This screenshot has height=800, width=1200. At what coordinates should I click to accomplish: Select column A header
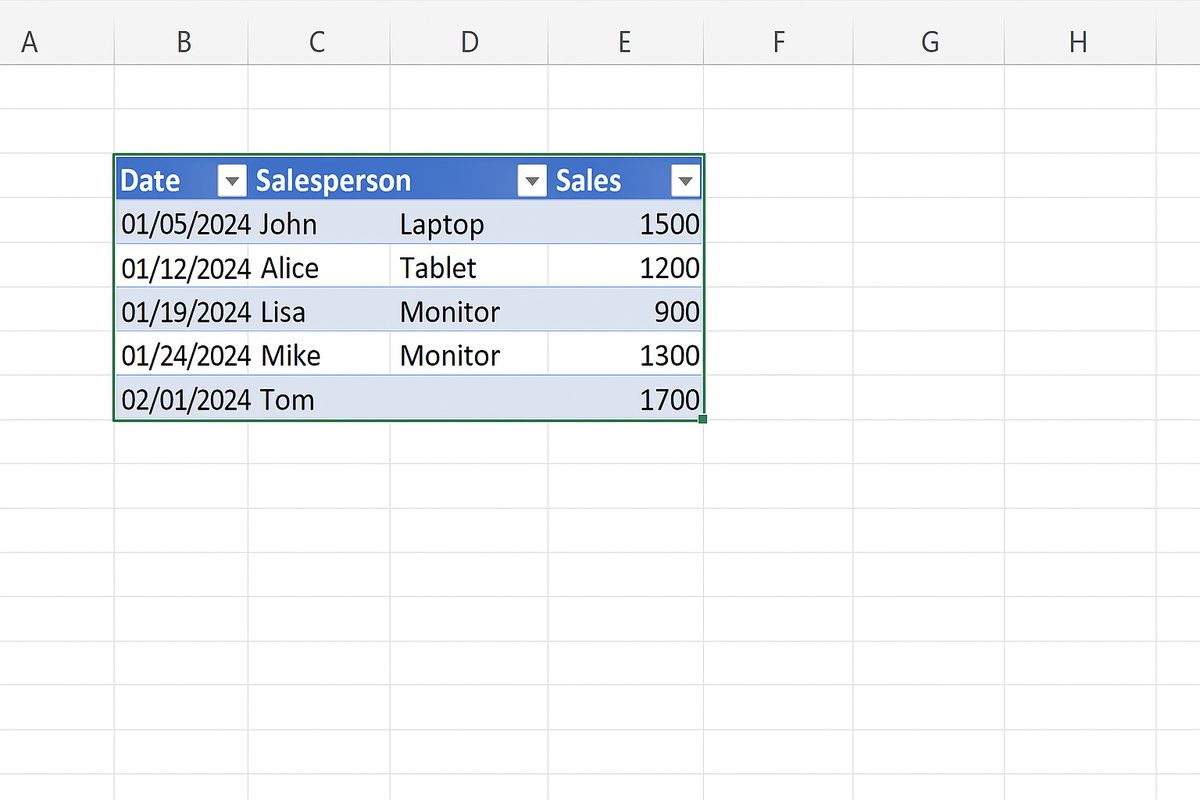click(x=57, y=42)
